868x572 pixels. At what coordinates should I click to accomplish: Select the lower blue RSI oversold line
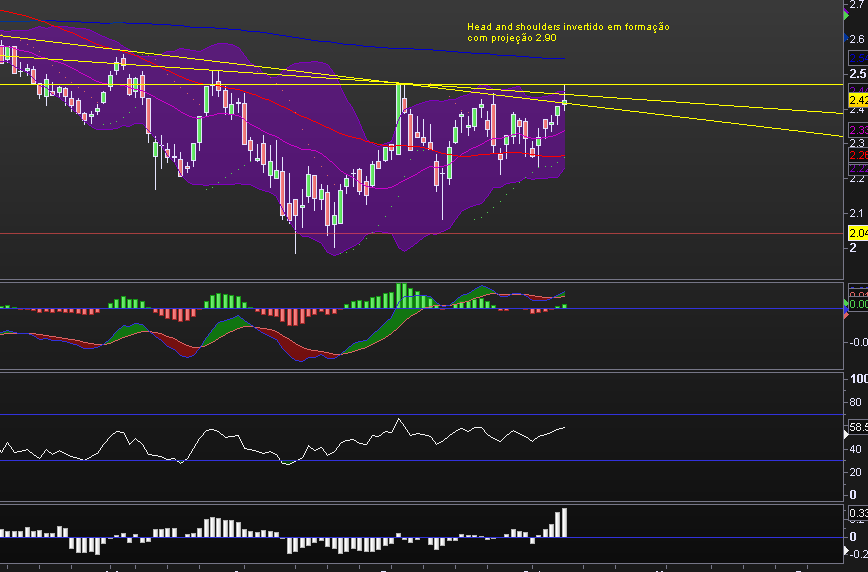pyautogui.click(x=421, y=461)
